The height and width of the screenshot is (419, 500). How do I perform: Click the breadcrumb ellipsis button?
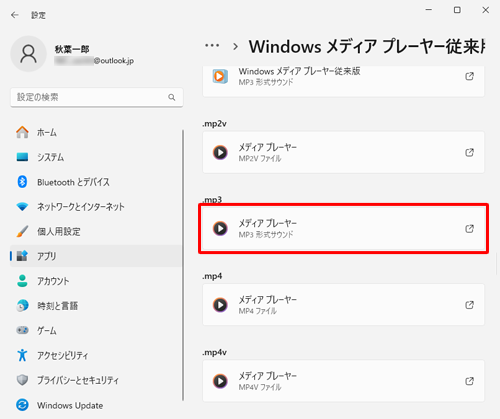212,46
